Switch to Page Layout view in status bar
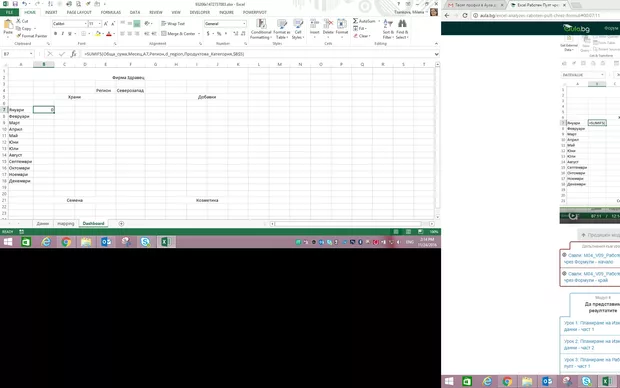The image size is (620, 388). 408,232
